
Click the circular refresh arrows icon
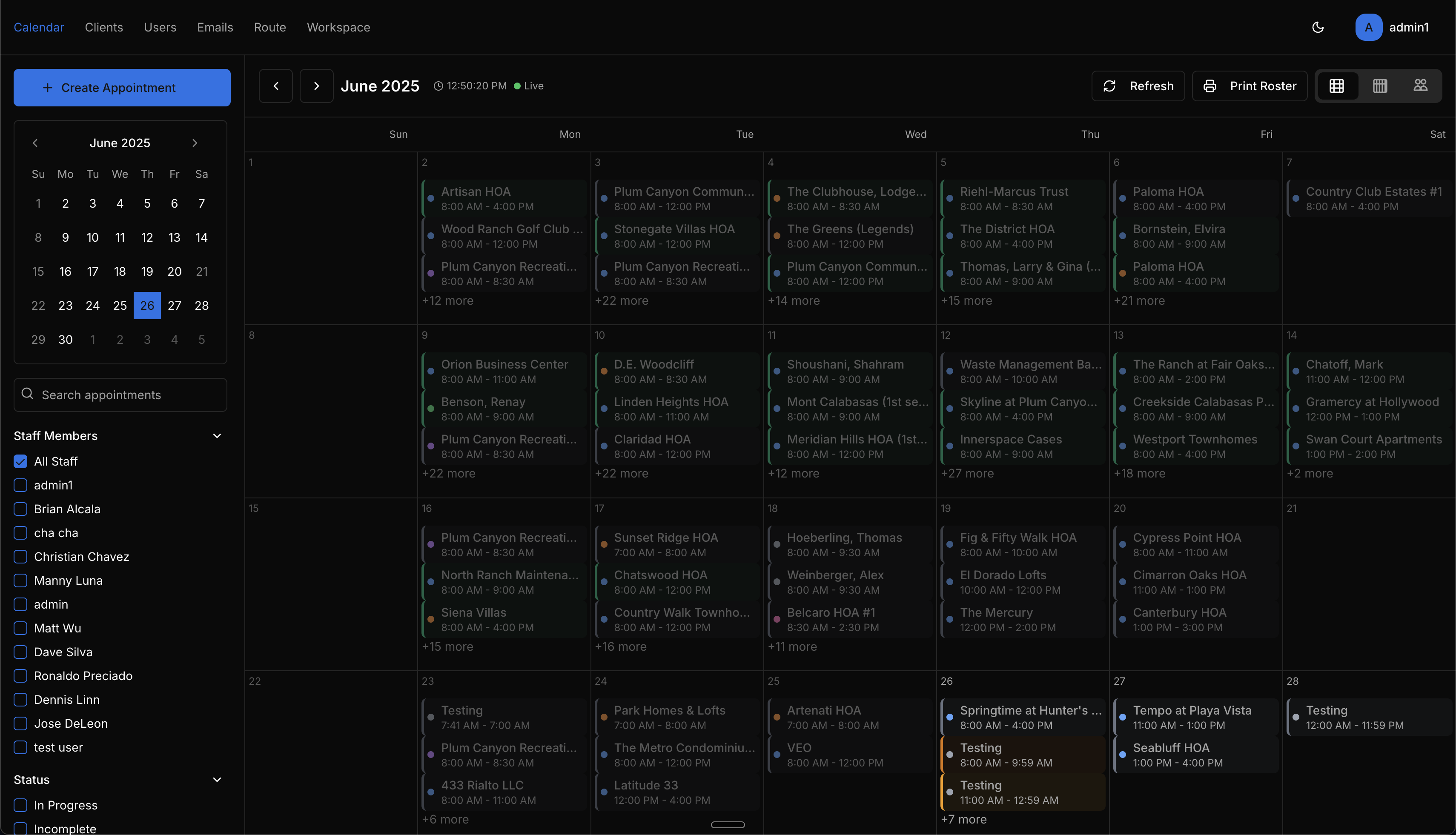(1109, 86)
